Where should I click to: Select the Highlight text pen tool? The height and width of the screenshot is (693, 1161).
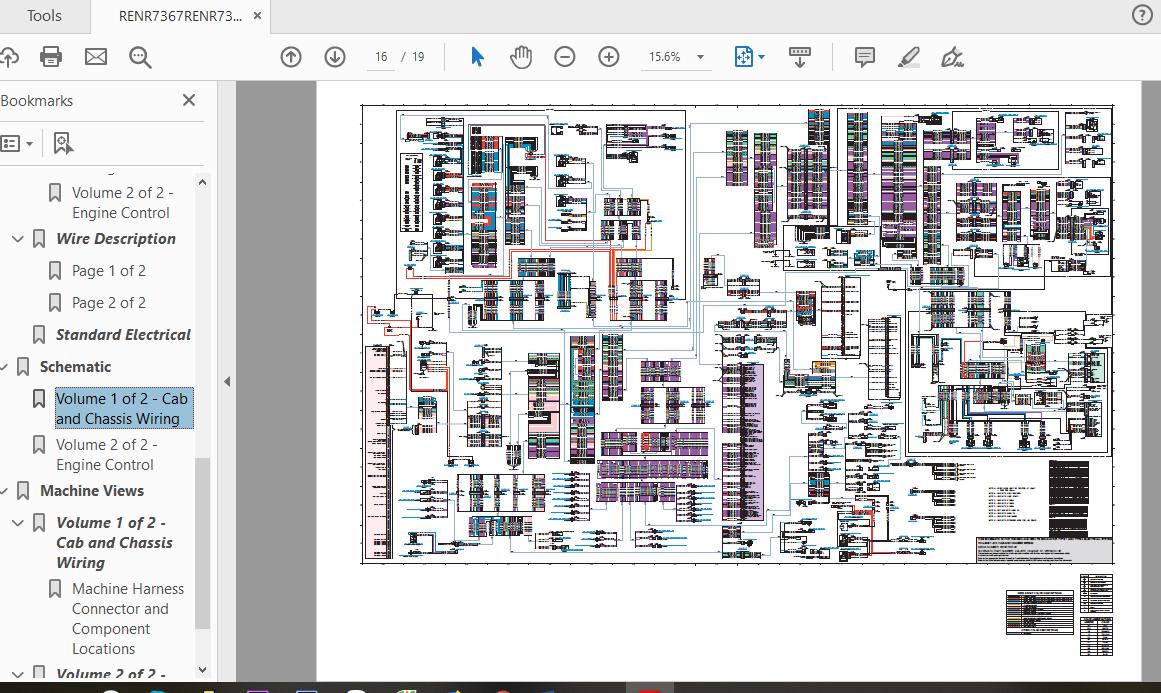coord(909,57)
